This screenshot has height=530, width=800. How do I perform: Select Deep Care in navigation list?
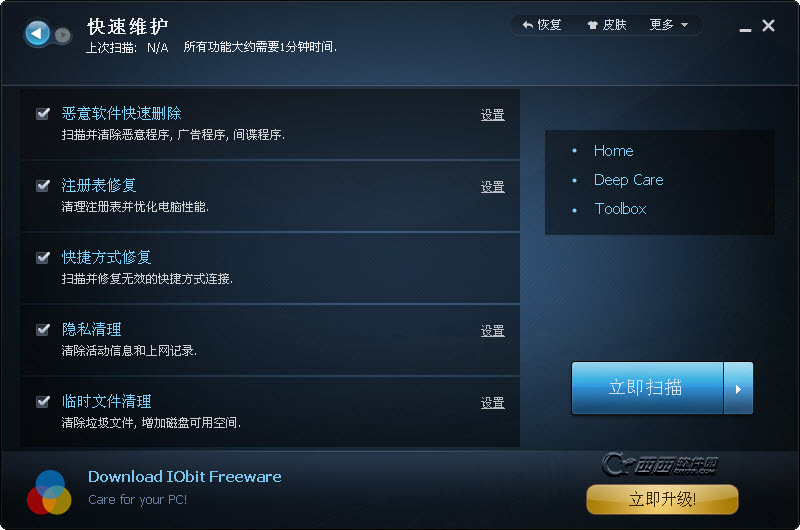point(629,180)
